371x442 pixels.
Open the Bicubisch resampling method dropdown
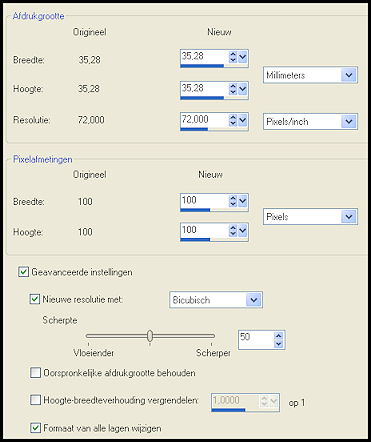coord(254,300)
